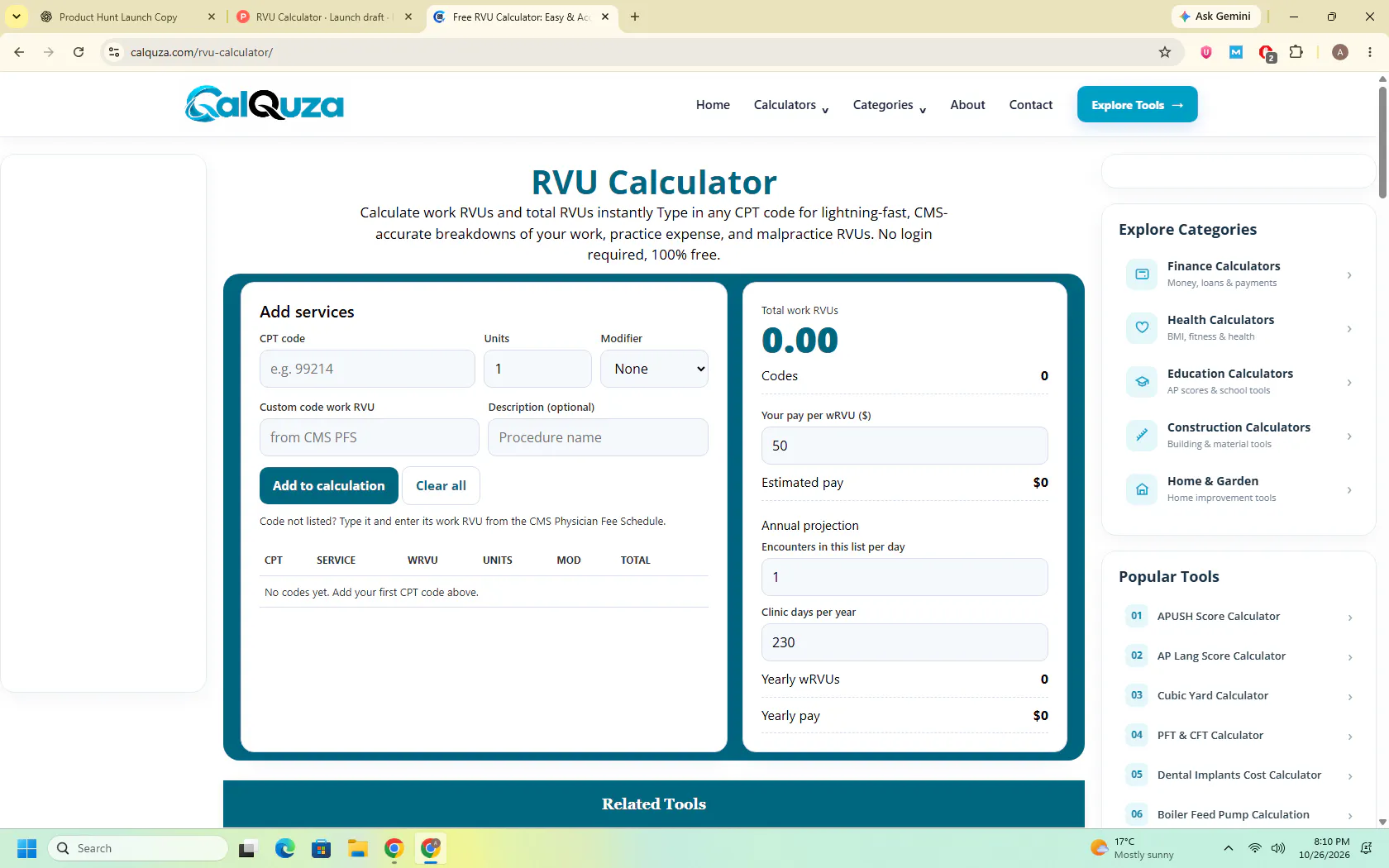Click the CalQuza logo
Viewport: 1389px width, 868px height.
click(x=264, y=104)
